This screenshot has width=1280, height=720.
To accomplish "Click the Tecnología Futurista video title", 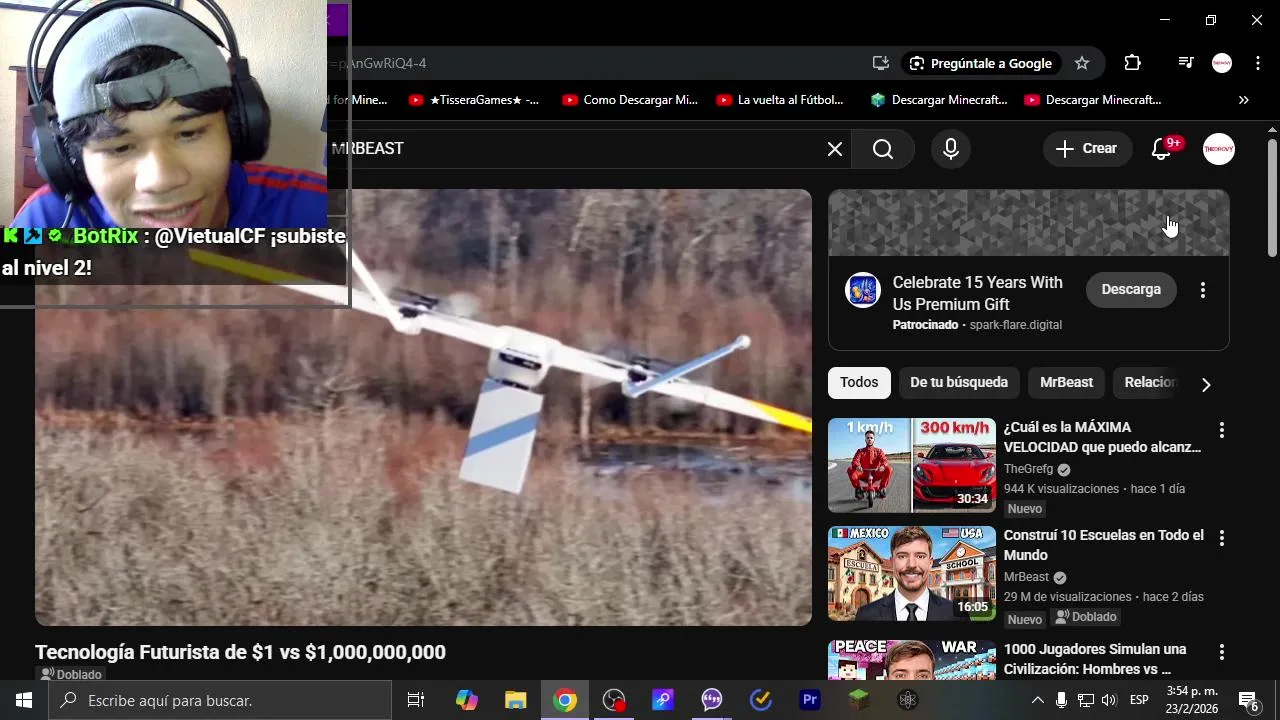I will tap(240, 652).
